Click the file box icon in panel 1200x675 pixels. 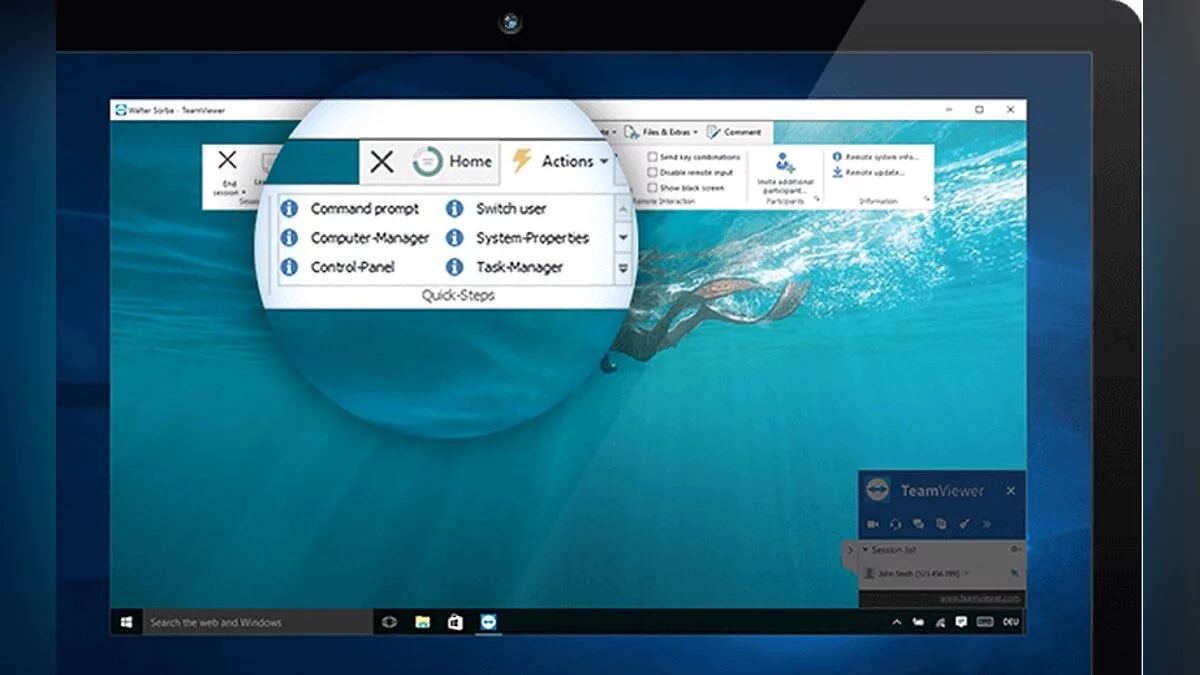[941, 524]
